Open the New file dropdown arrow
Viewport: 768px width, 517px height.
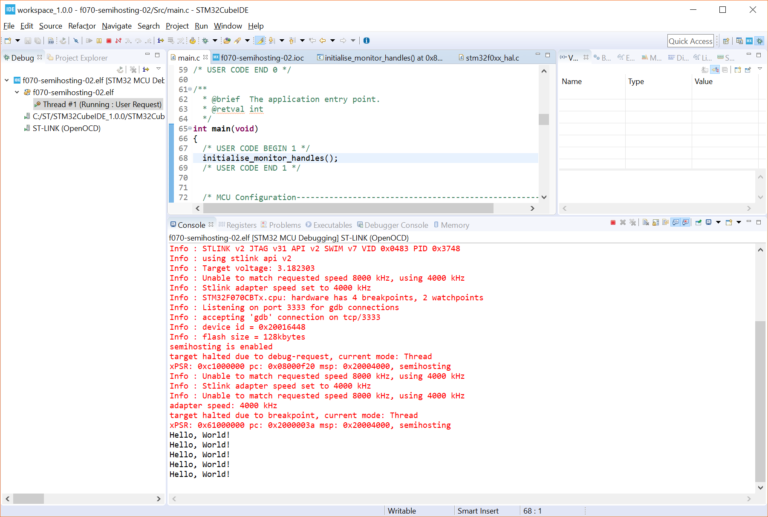coord(18,41)
